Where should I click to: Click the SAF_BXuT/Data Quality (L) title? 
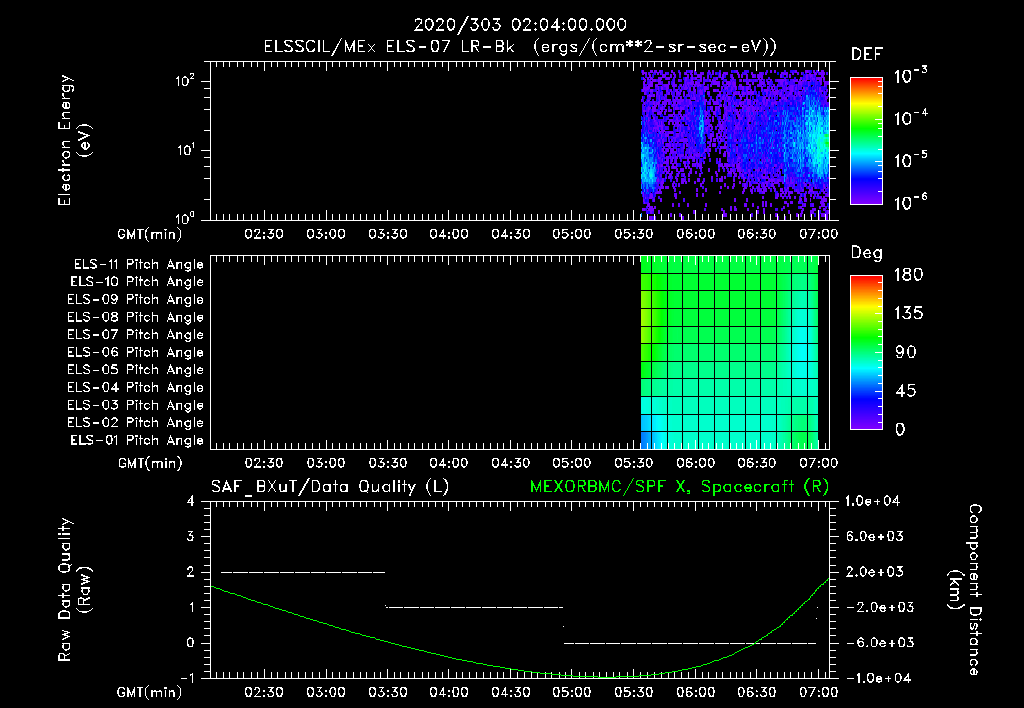330,487
